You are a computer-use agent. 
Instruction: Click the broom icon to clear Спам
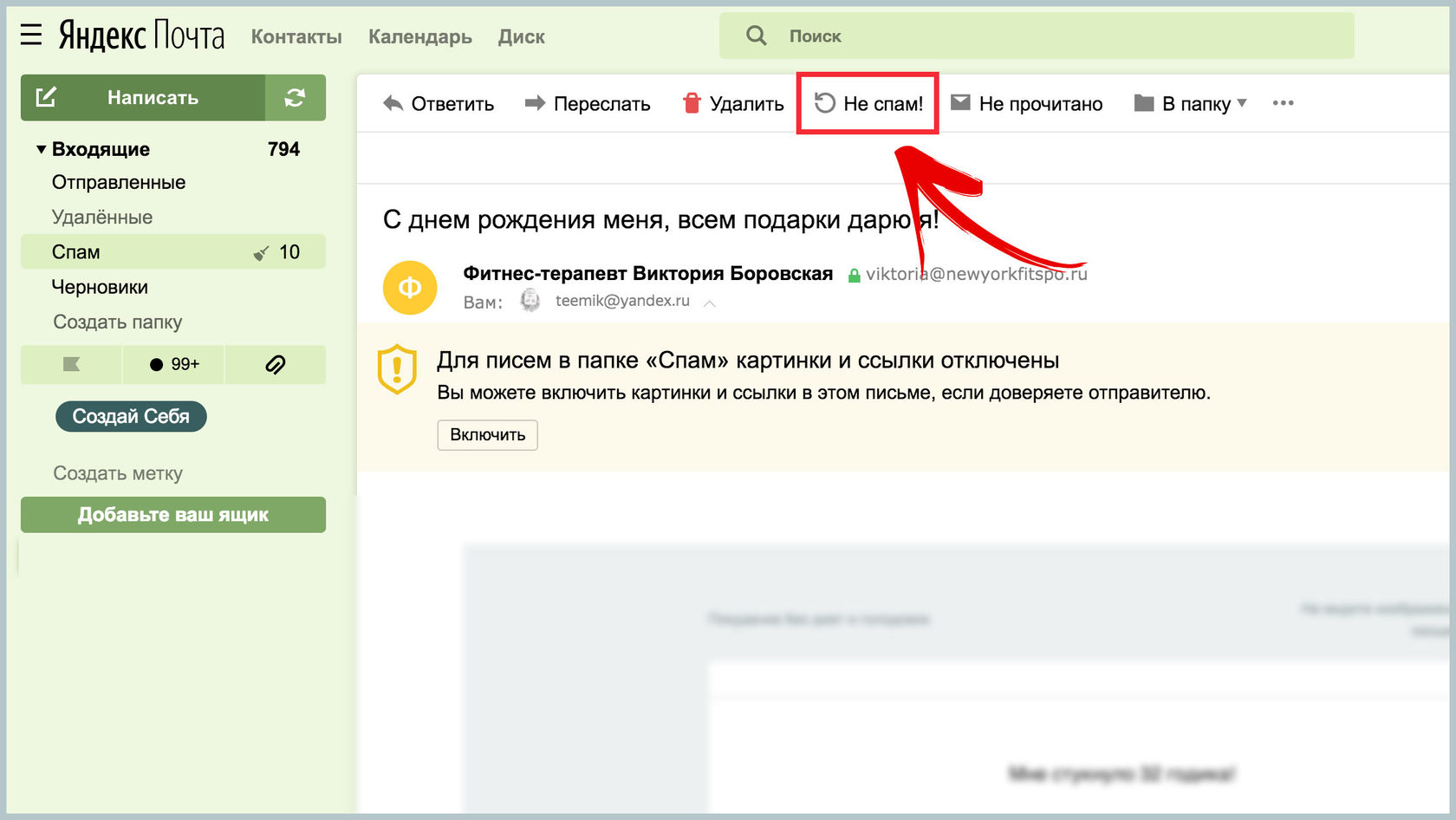tap(261, 253)
